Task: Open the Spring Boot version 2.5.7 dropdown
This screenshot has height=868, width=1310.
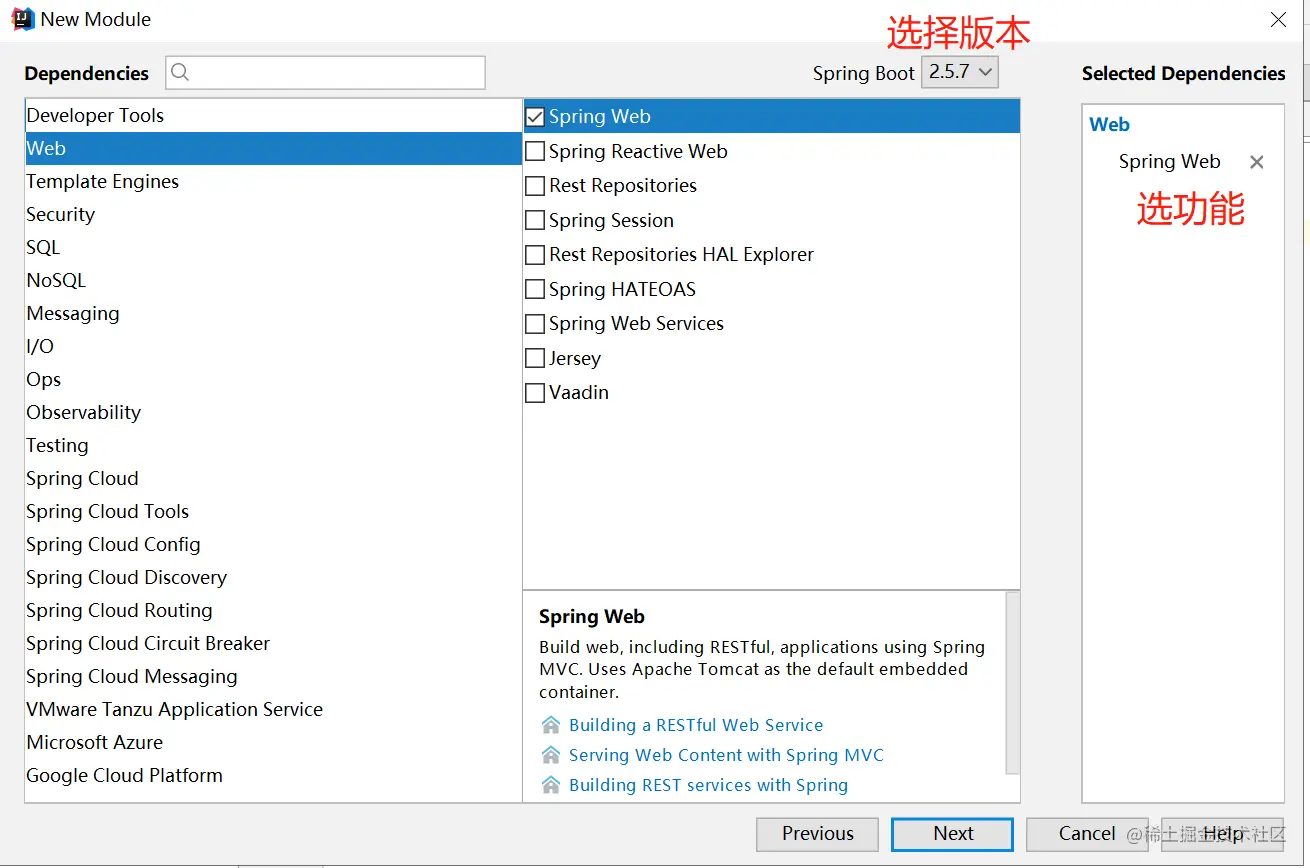Action: [959, 72]
